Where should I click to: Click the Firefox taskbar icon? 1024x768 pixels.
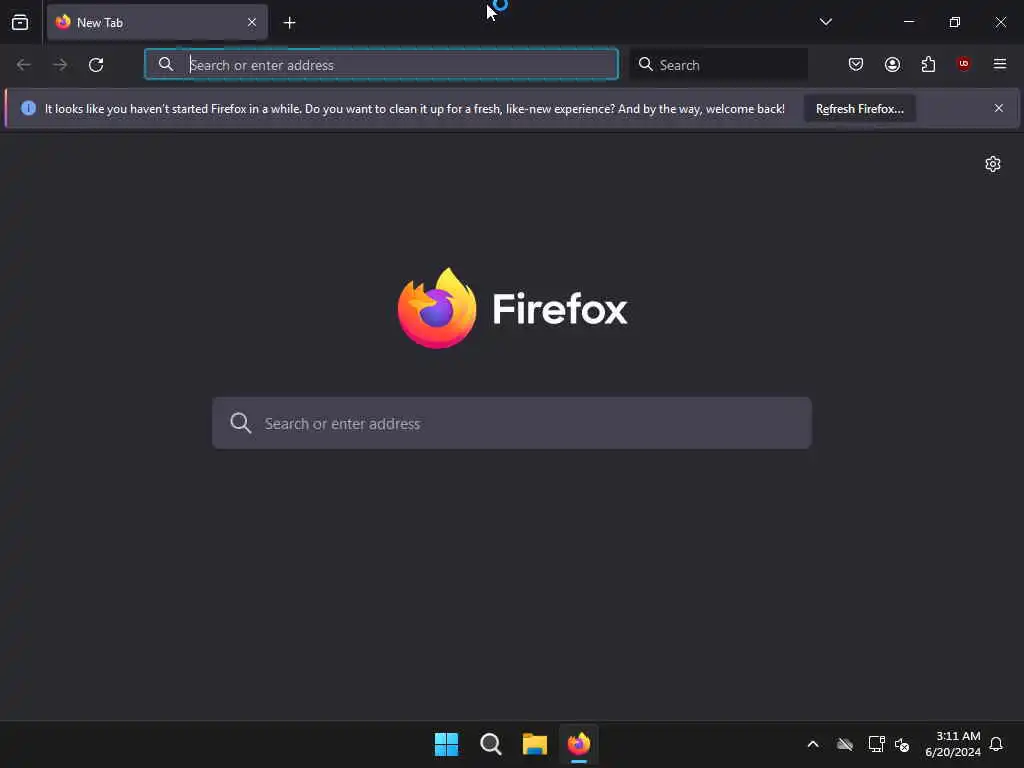click(579, 744)
